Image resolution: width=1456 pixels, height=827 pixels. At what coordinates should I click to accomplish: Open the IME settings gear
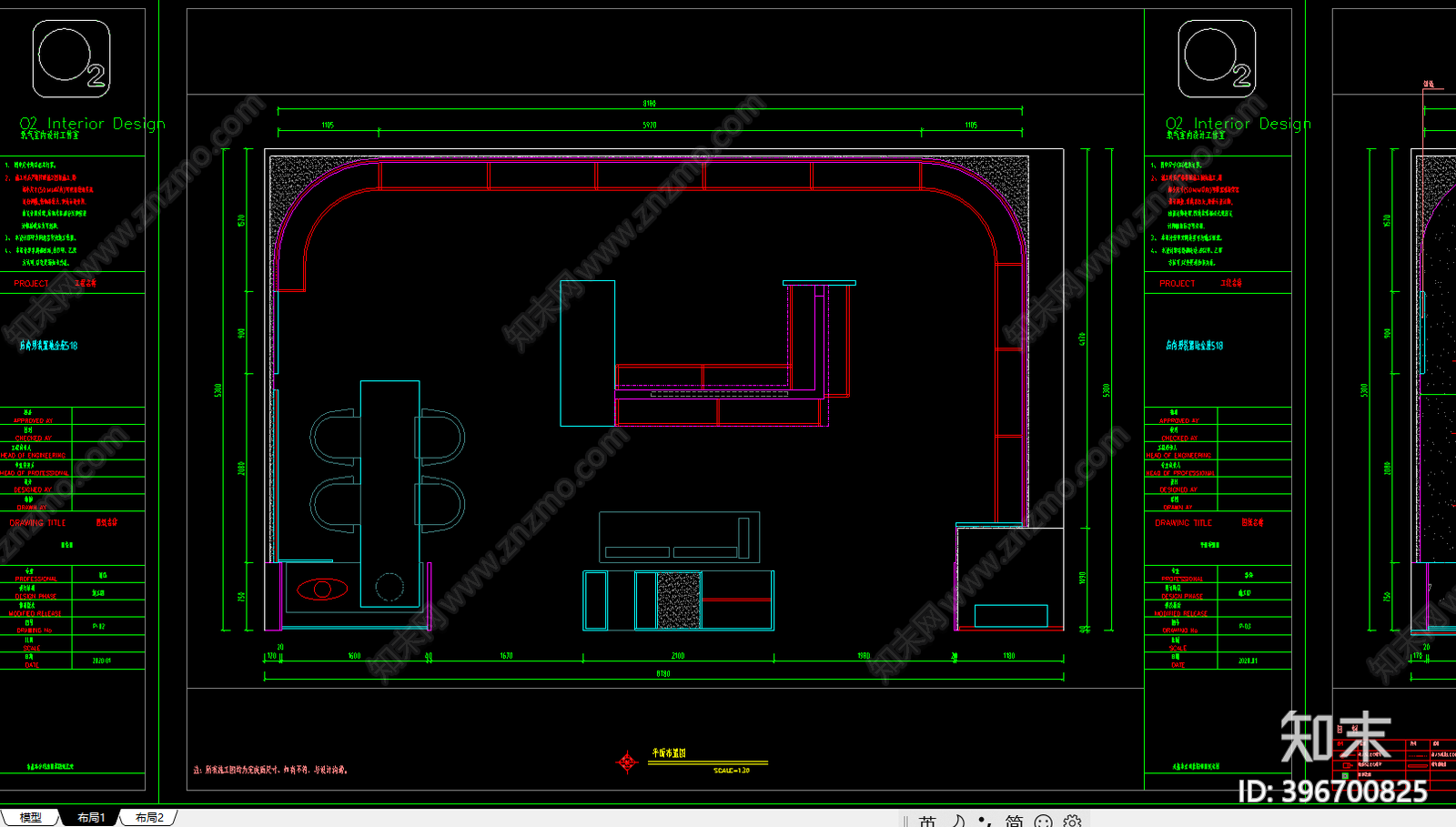point(1072,821)
